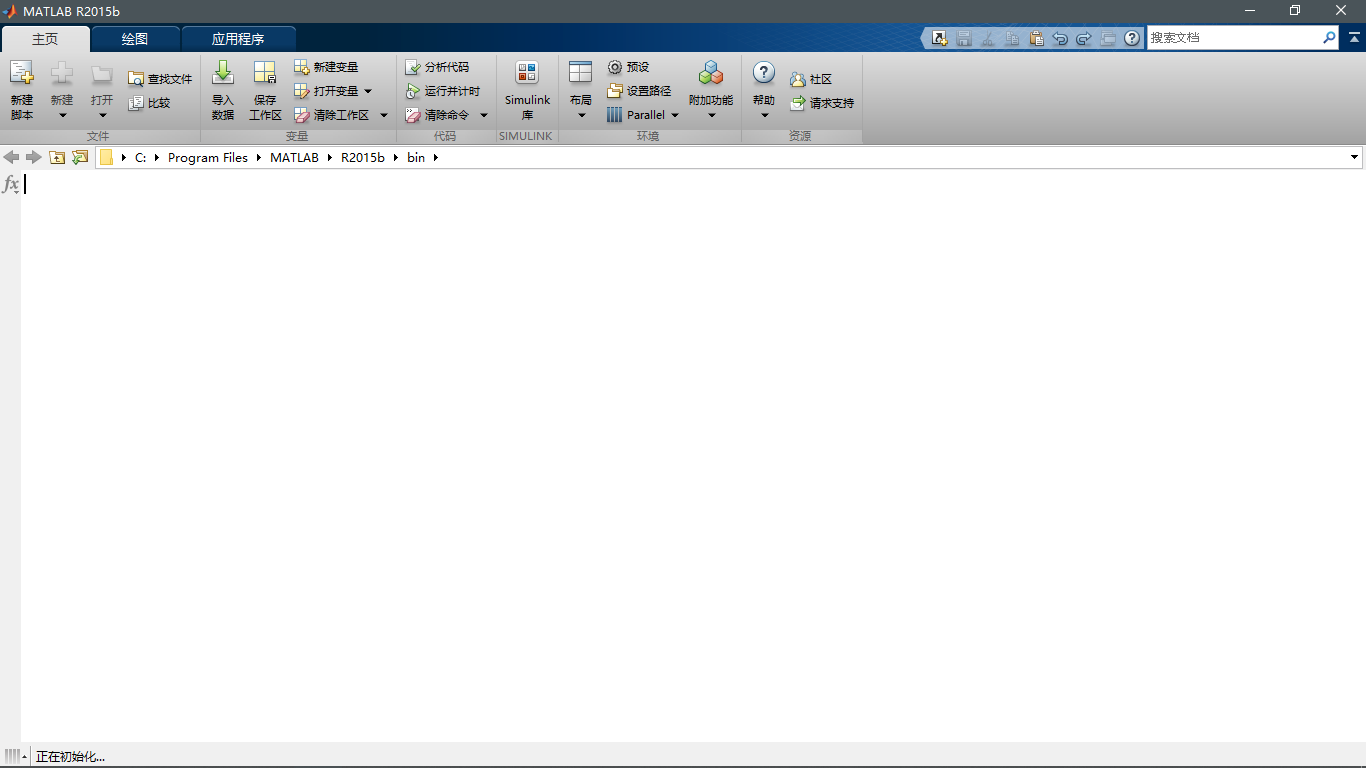The image size is (1366, 768).
Task: Click the 正在初始化... status text
Action: coord(70,757)
